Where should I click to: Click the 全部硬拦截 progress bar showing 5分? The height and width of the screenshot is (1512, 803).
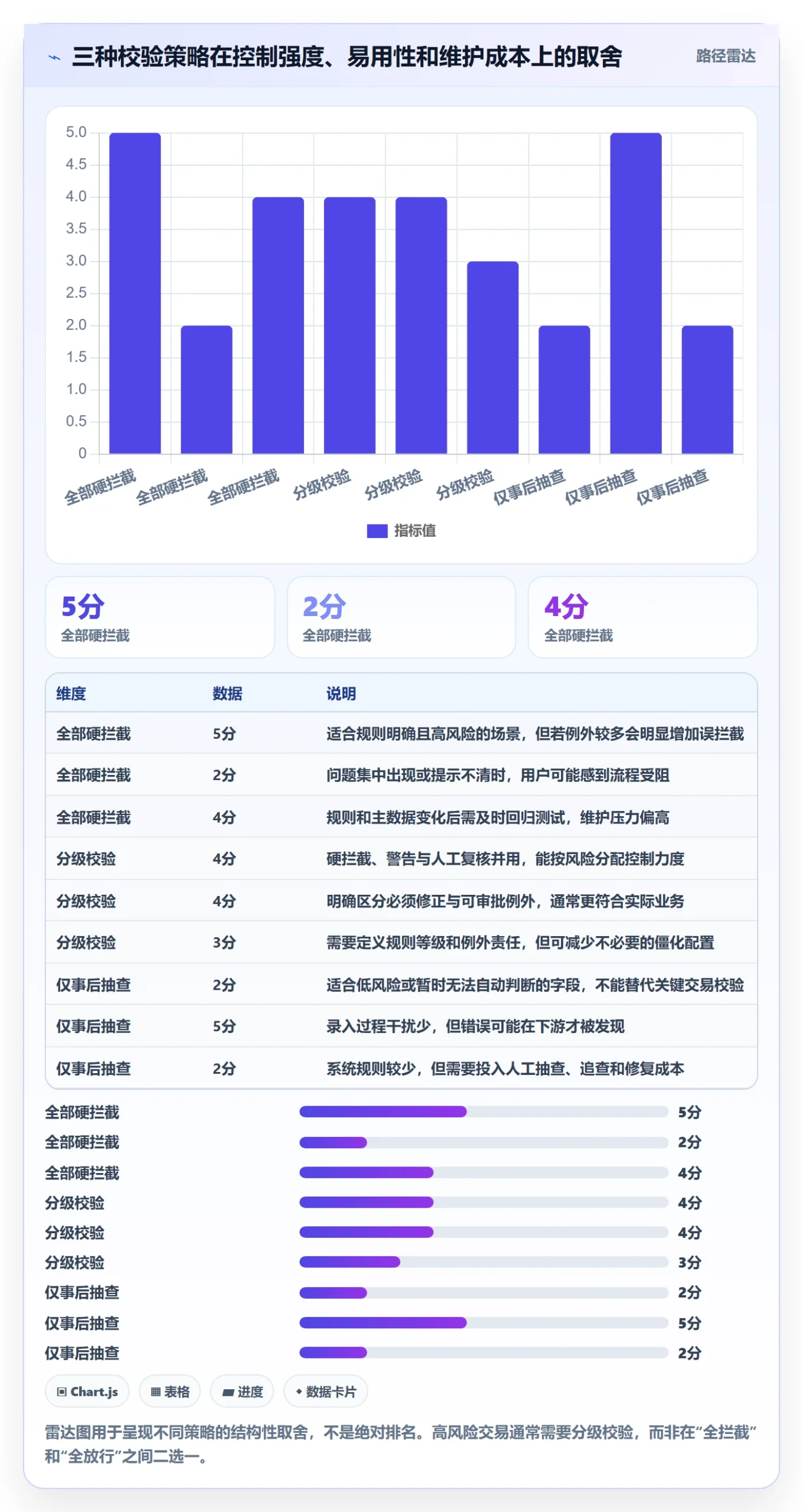tap(484, 1112)
